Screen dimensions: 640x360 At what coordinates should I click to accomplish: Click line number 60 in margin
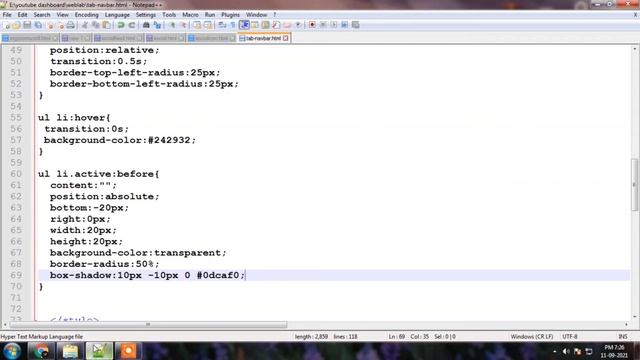[16, 174]
